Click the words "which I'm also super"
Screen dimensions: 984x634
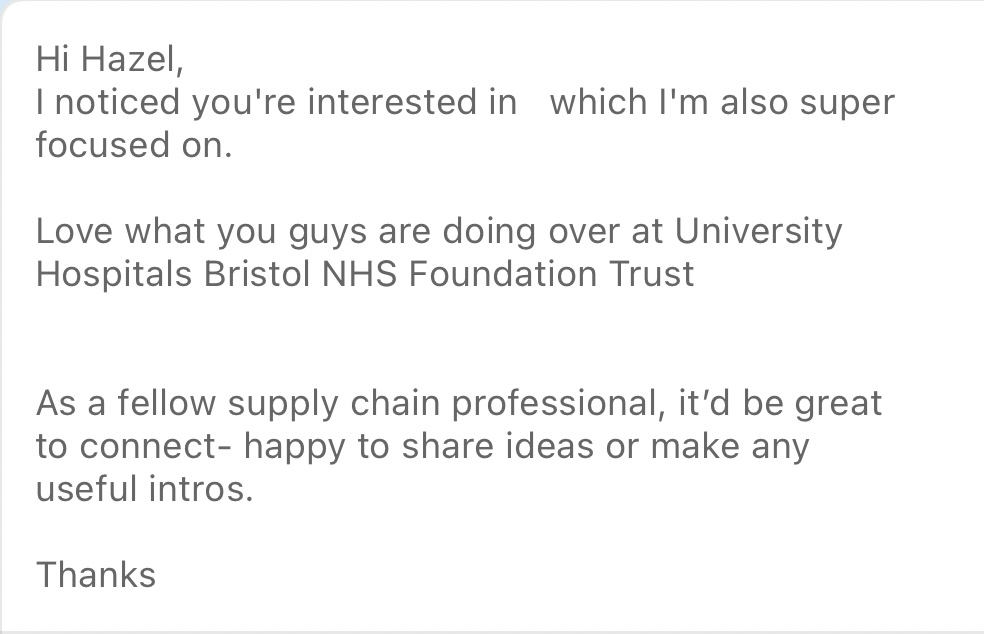pos(722,102)
